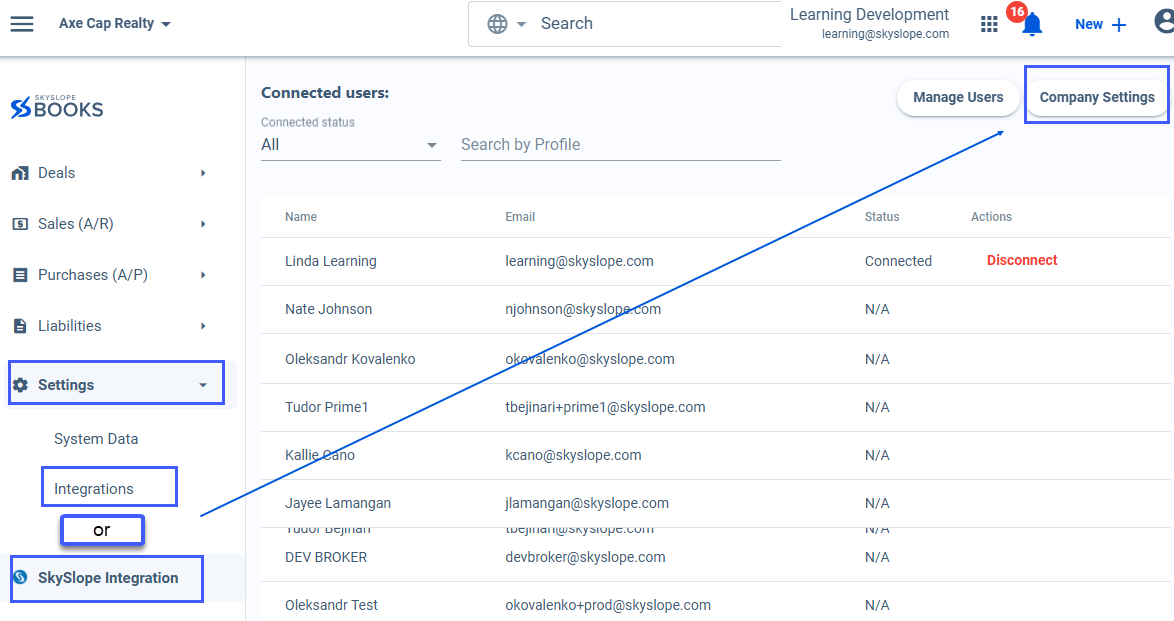Select Integrations under Settings
The height and width of the screenshot is (621, 1174).
point(94,488)
